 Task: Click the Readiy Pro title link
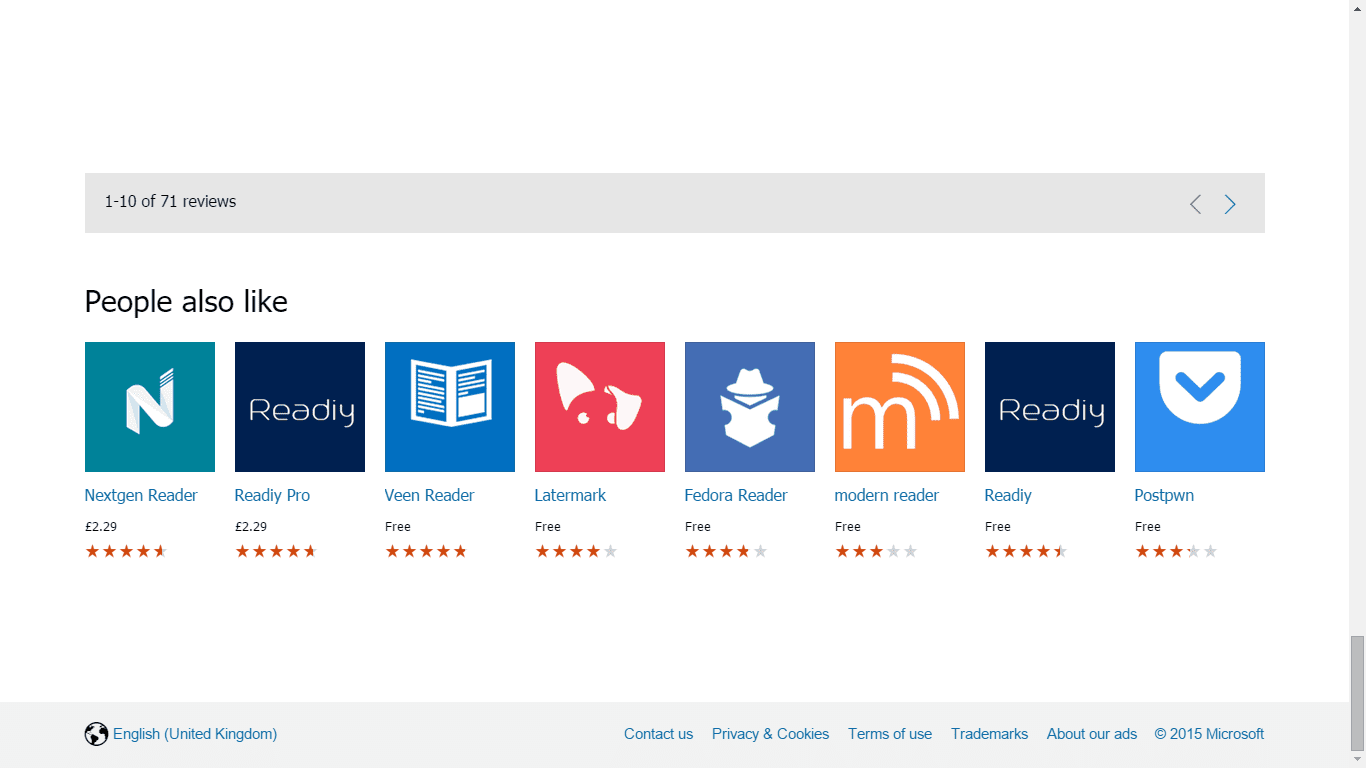click(x=272, y=495)
